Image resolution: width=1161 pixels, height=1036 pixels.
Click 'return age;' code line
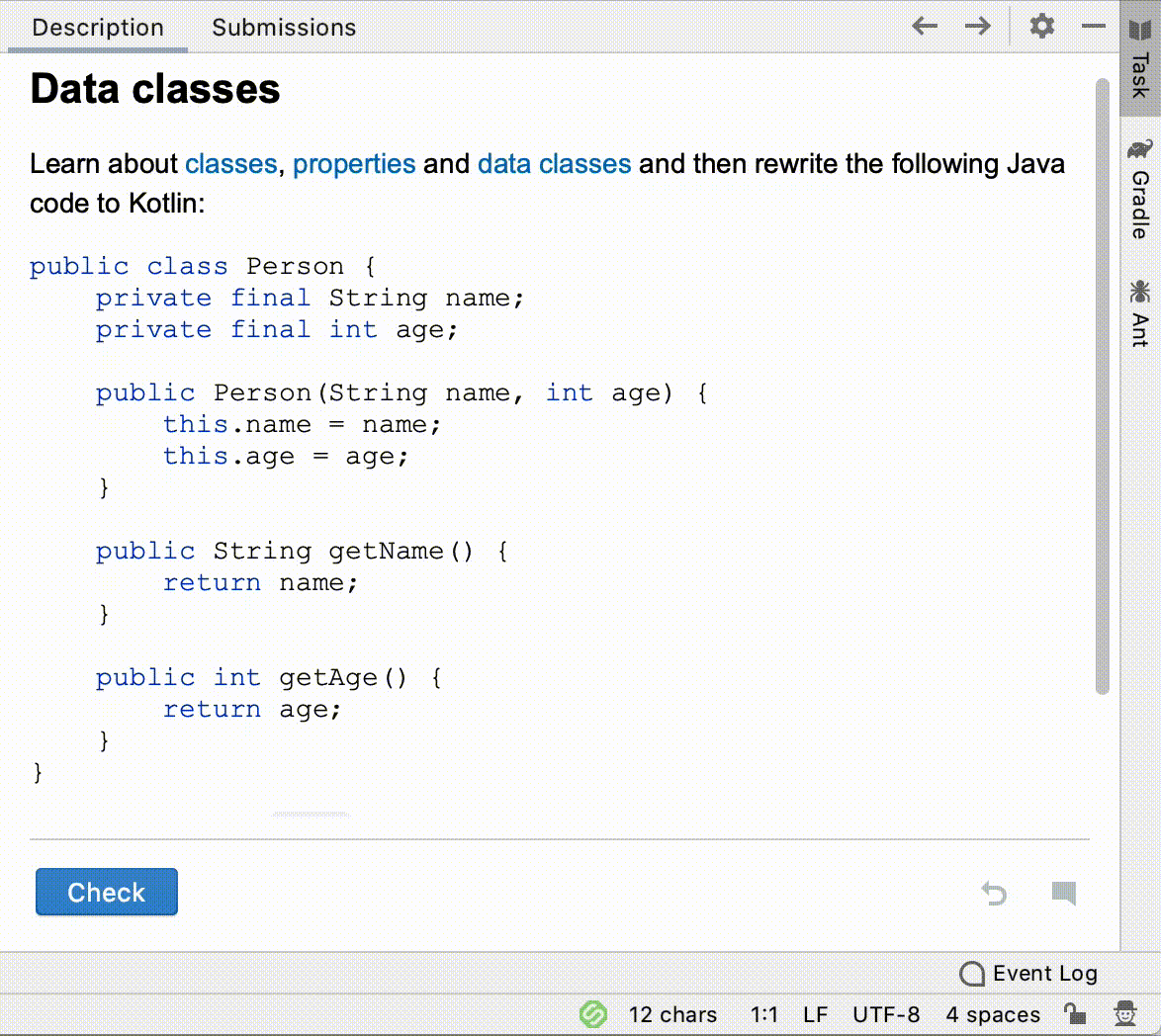(x=252, y=710)
